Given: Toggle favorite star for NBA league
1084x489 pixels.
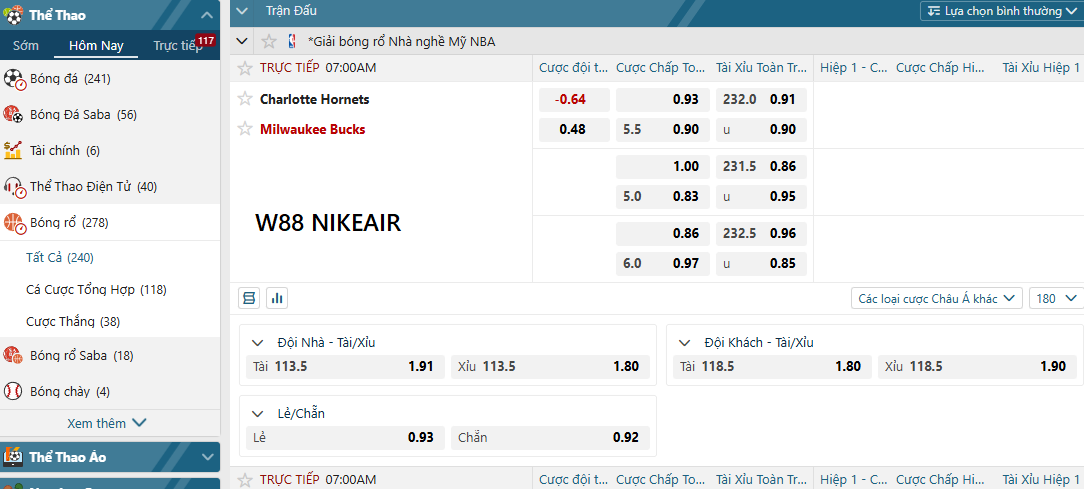Looking at the screenshot, I should coord(268,41).
